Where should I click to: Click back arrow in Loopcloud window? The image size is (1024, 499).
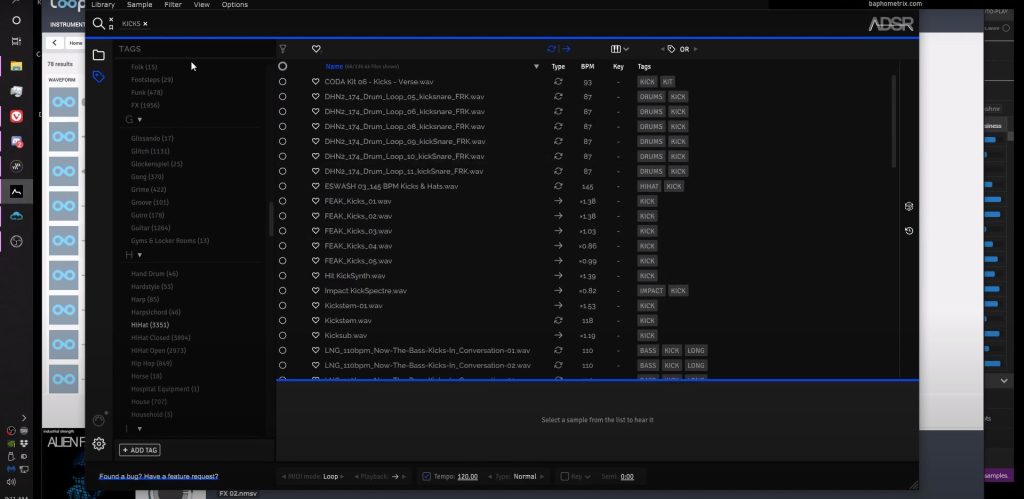pyautogui.click(x=54, y=43)
